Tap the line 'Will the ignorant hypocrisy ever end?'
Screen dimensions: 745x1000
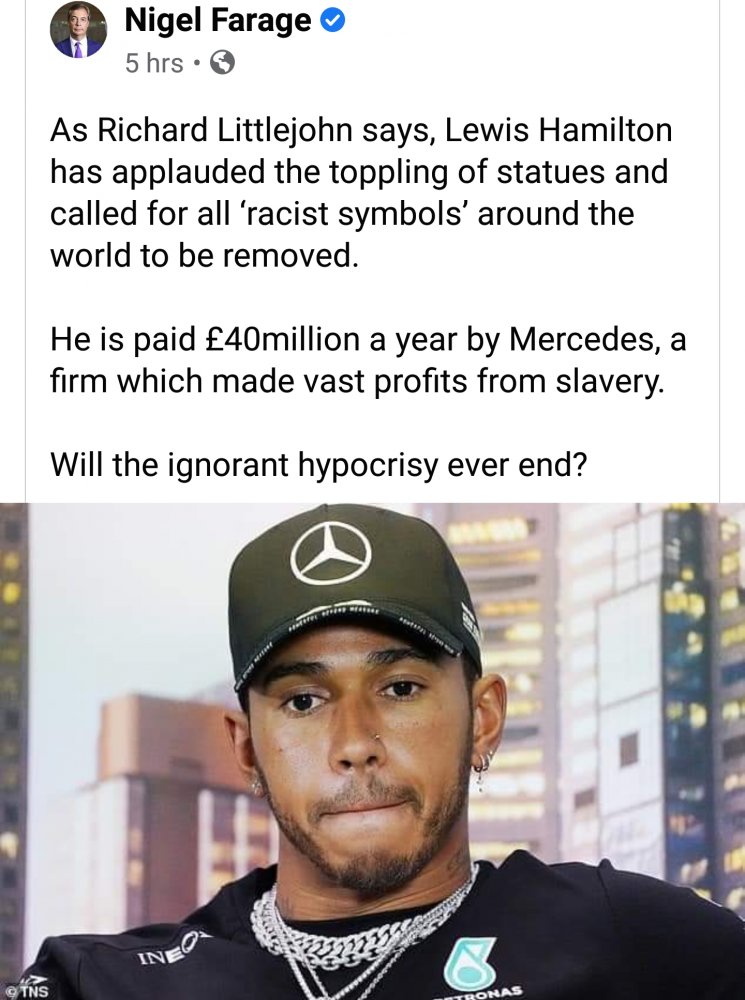click(318, 465)
